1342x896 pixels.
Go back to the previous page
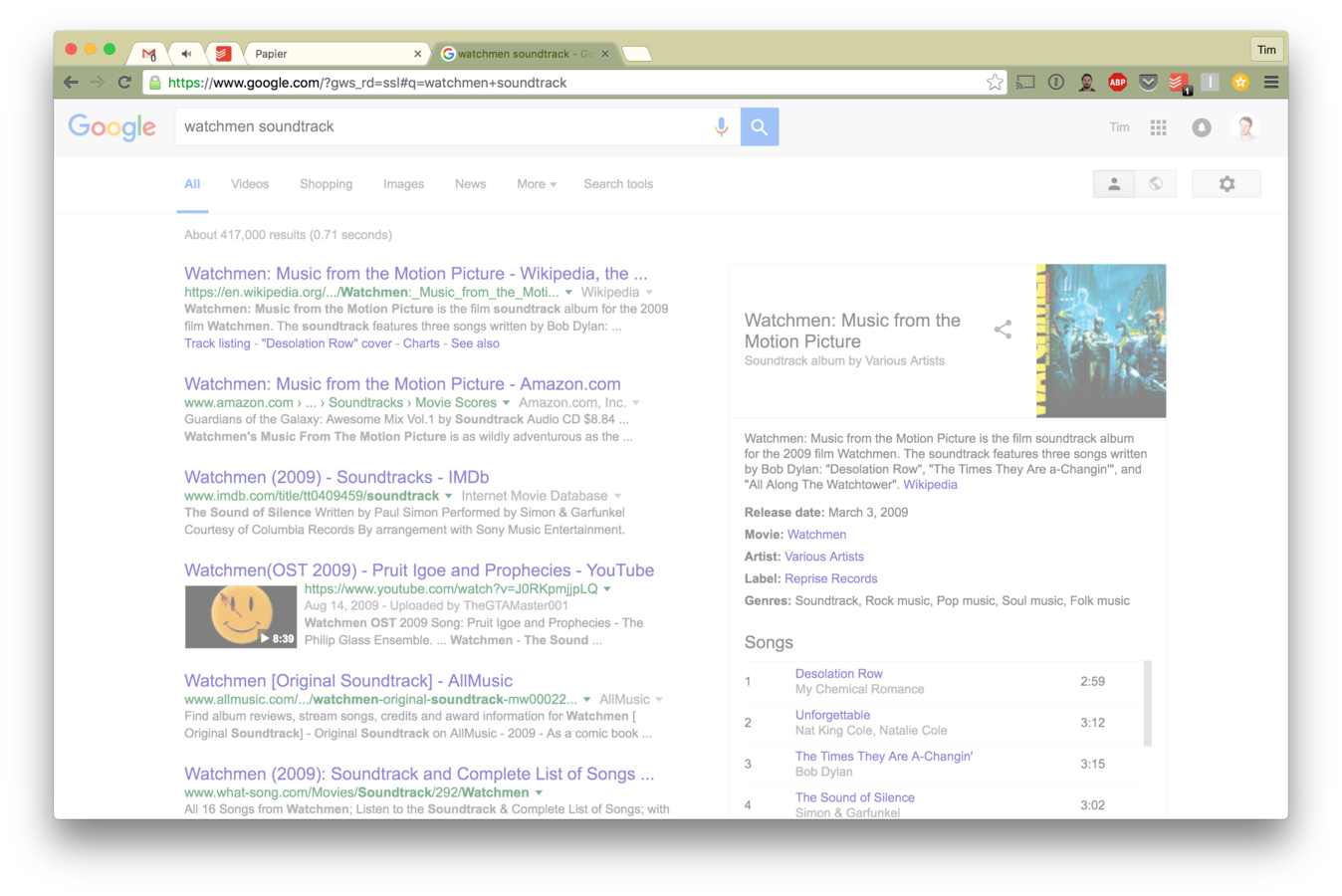click(x=71, y=83)
